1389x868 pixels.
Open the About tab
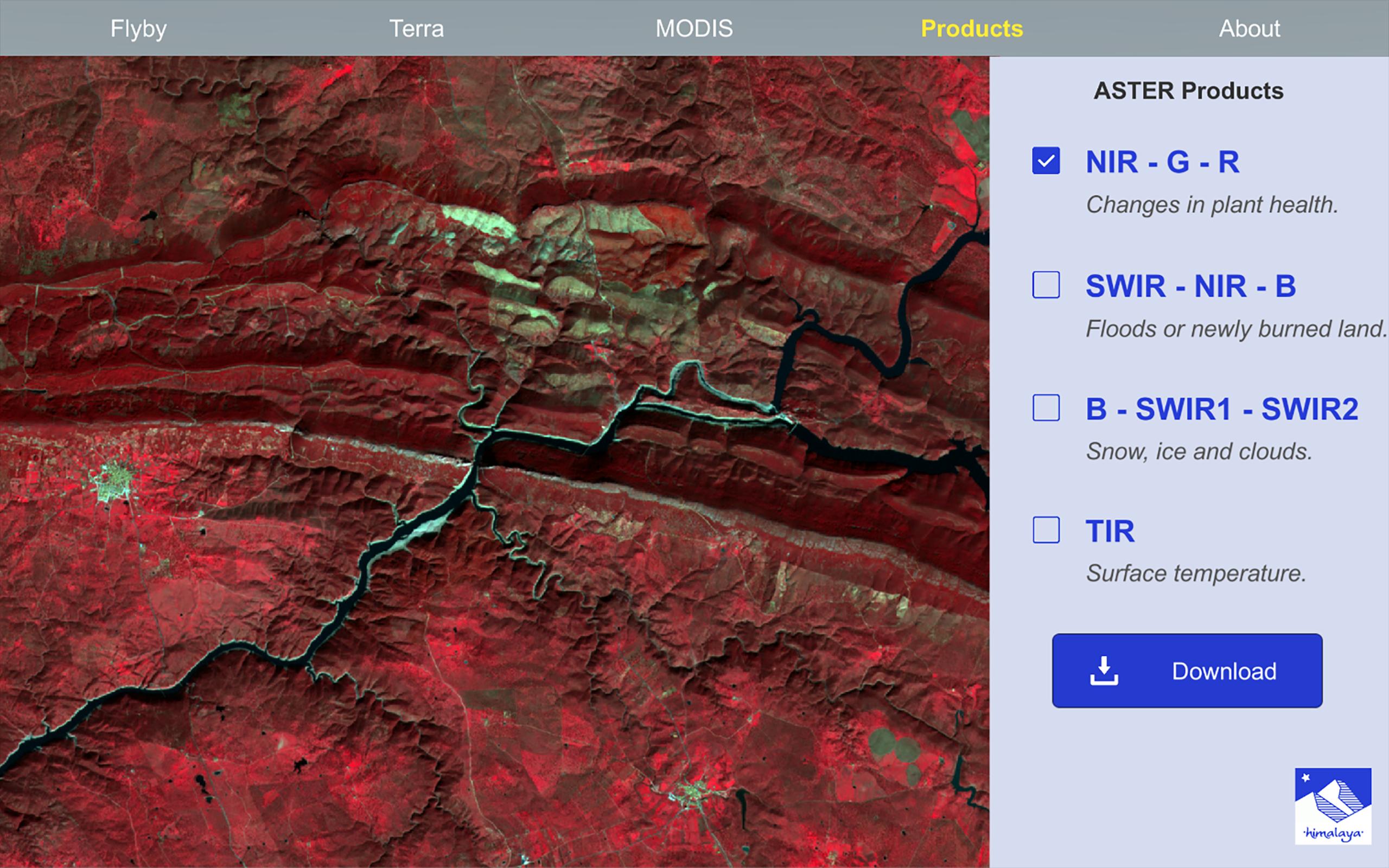coord(1250,28)
